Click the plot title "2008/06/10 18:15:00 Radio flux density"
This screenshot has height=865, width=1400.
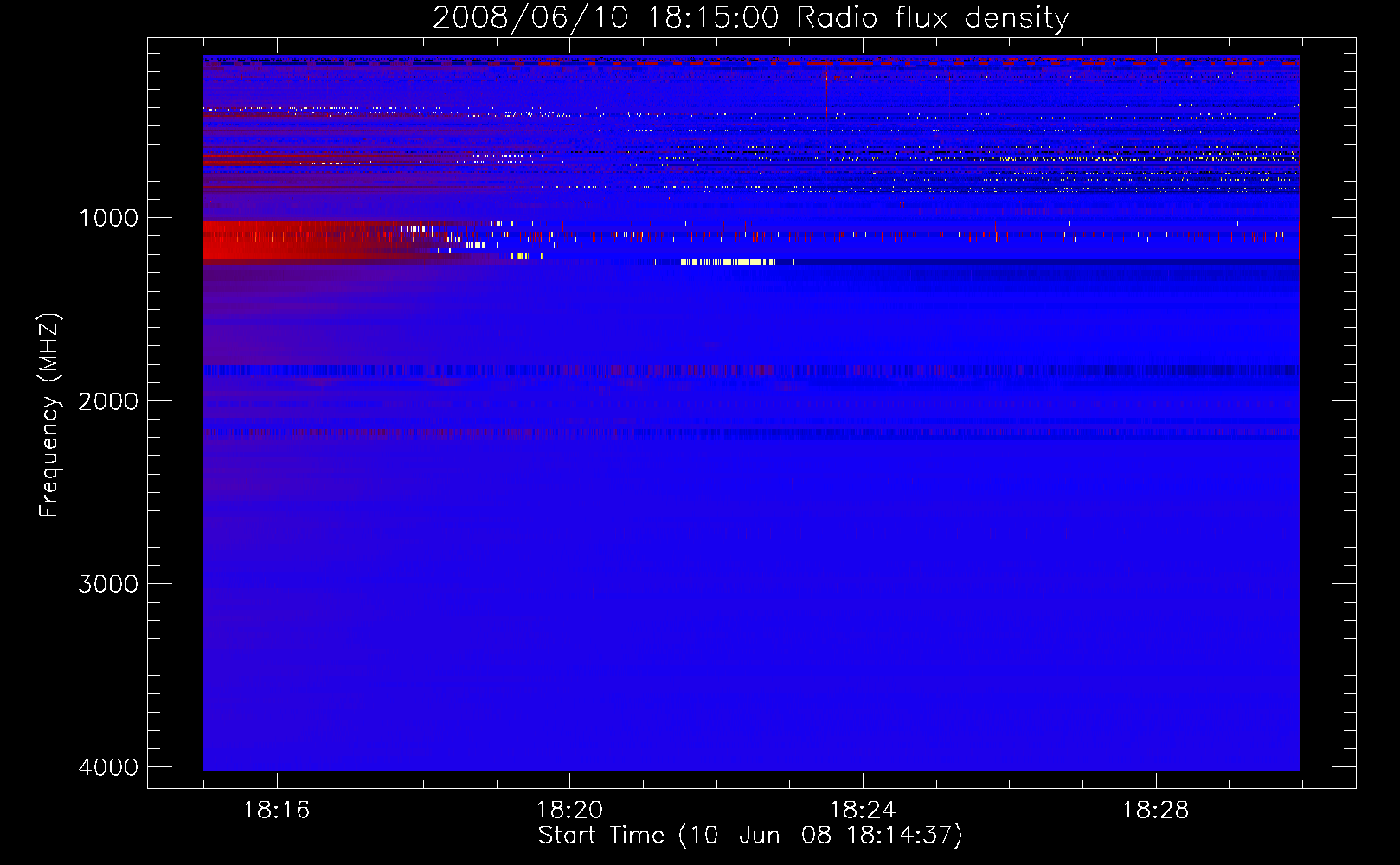750,17
